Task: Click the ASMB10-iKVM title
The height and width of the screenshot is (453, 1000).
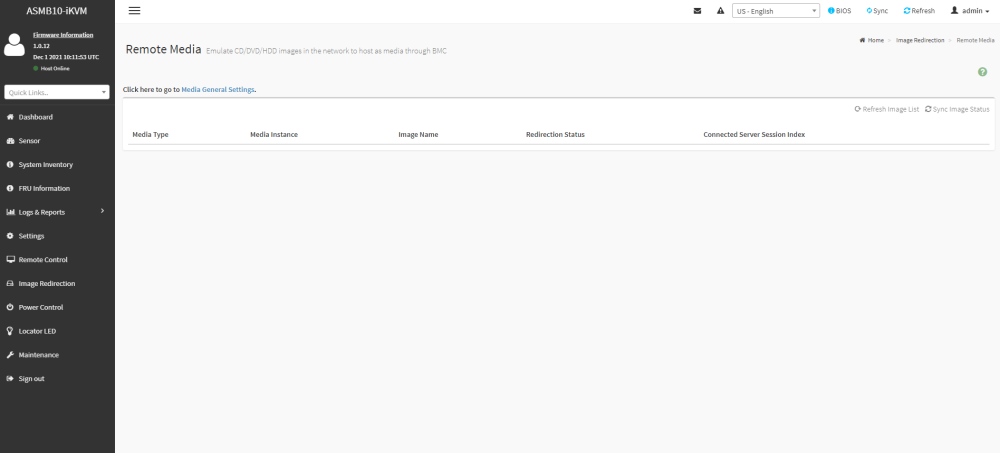Action: [57, 11]
